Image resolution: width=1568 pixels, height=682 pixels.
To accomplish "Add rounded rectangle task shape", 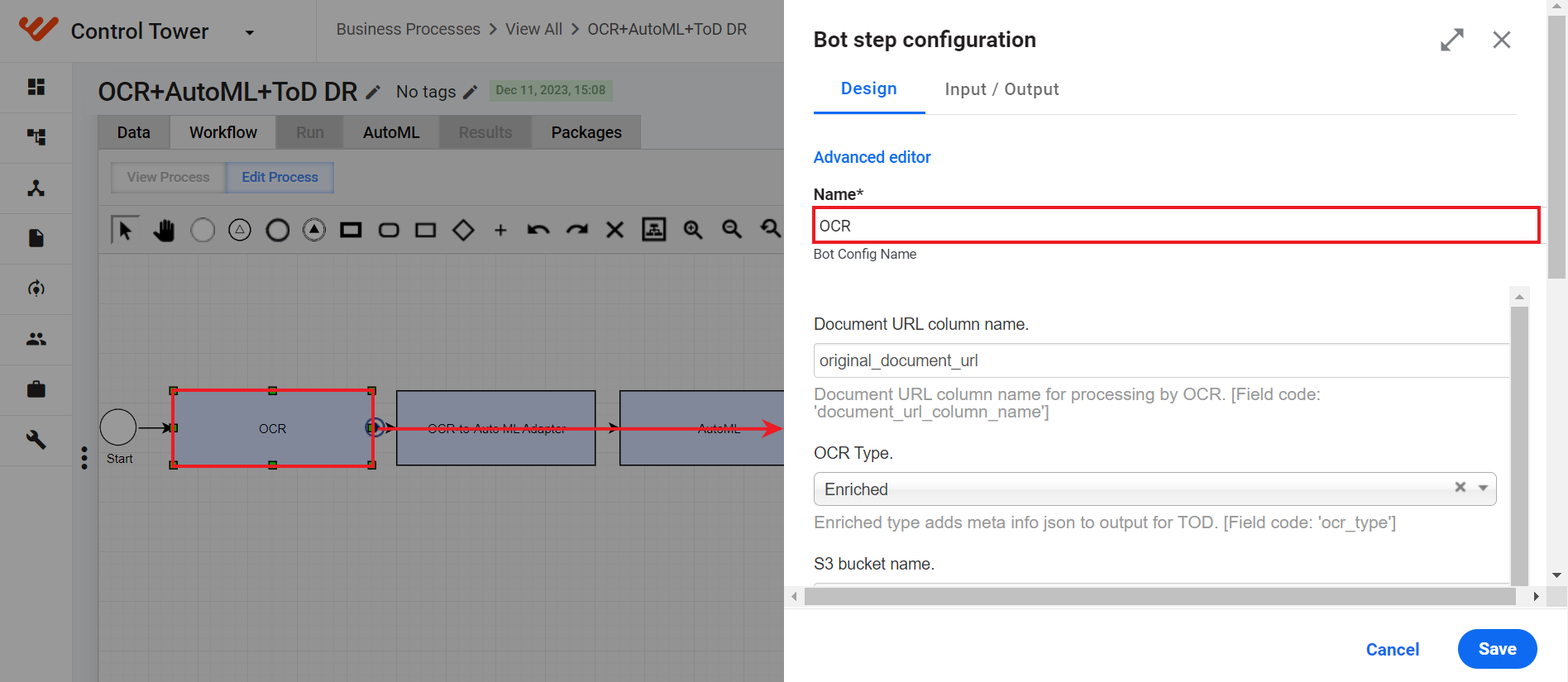I will [389, 230].
